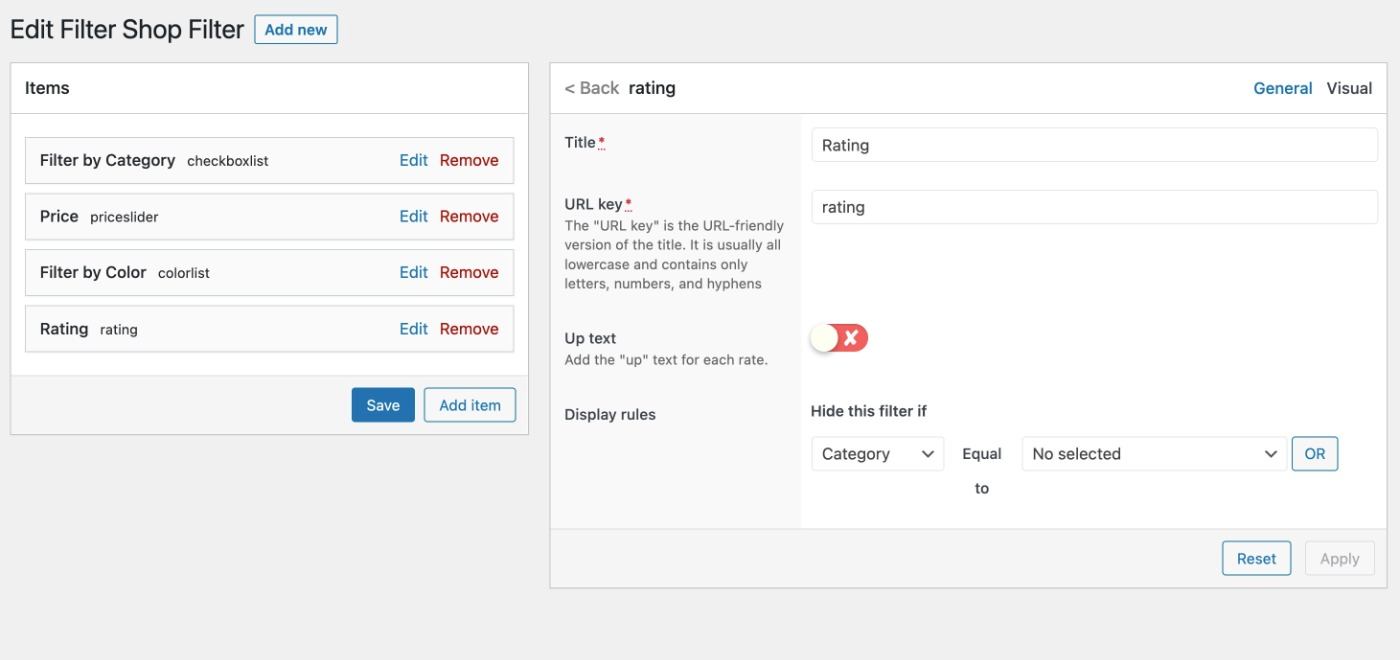Switch to the General tab
Image resolution: width=1400 pixels, height=660 pixels.
1282,88
